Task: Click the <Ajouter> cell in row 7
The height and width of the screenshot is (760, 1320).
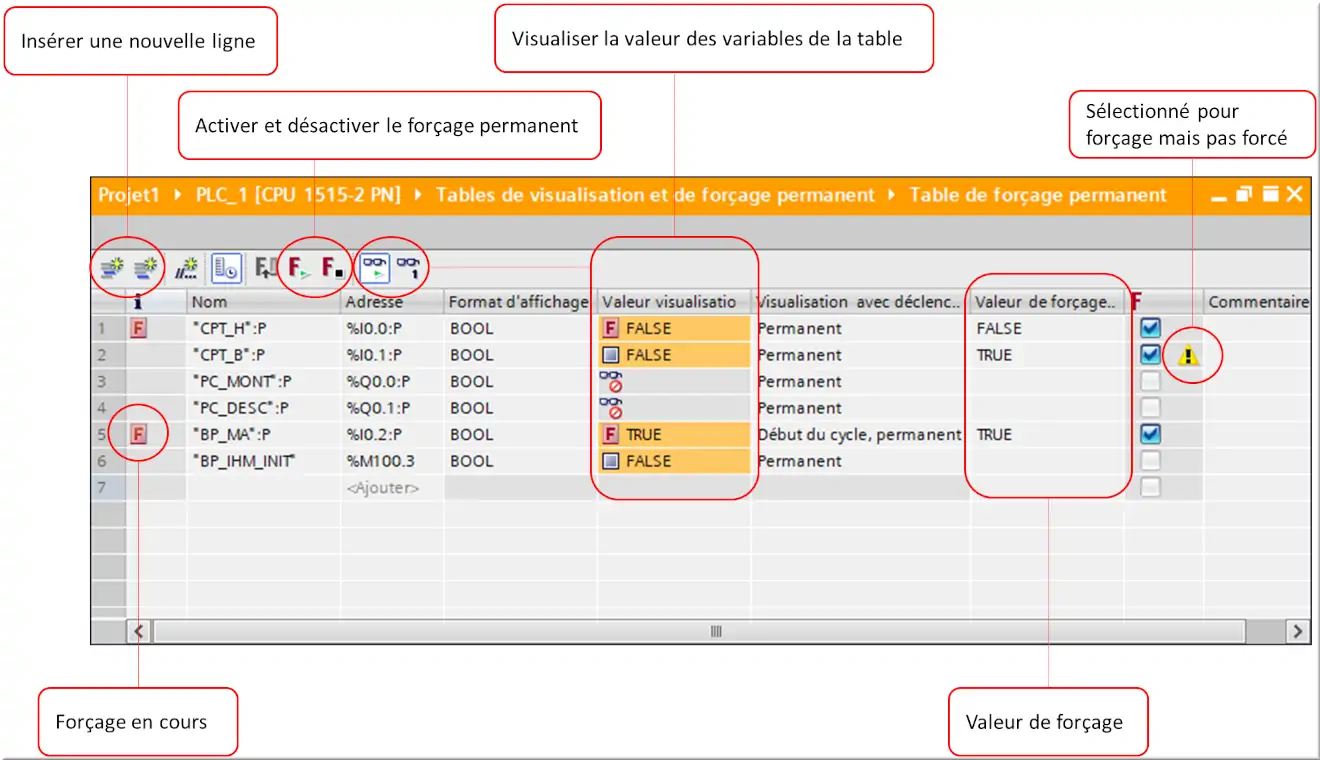Action: click(383, 488)
